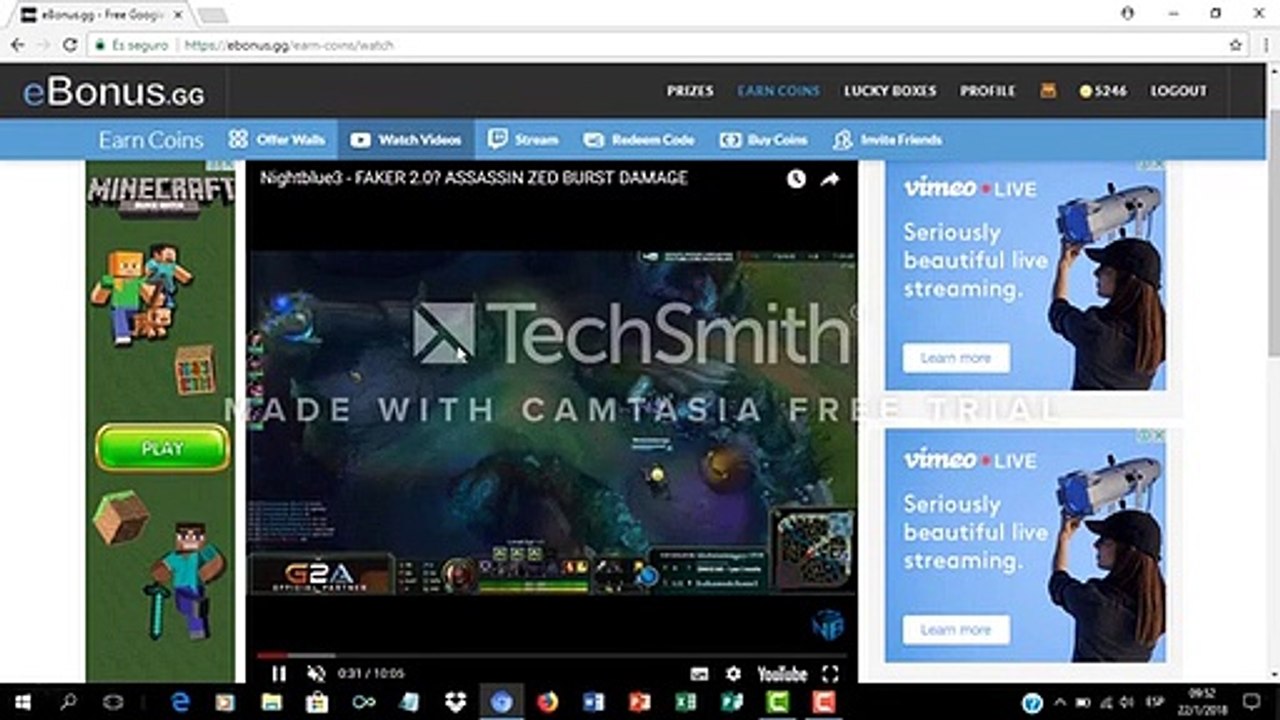The image size is (1280, 720).
Task: Open Windows taskbar search
Action: tap(68, 702)
